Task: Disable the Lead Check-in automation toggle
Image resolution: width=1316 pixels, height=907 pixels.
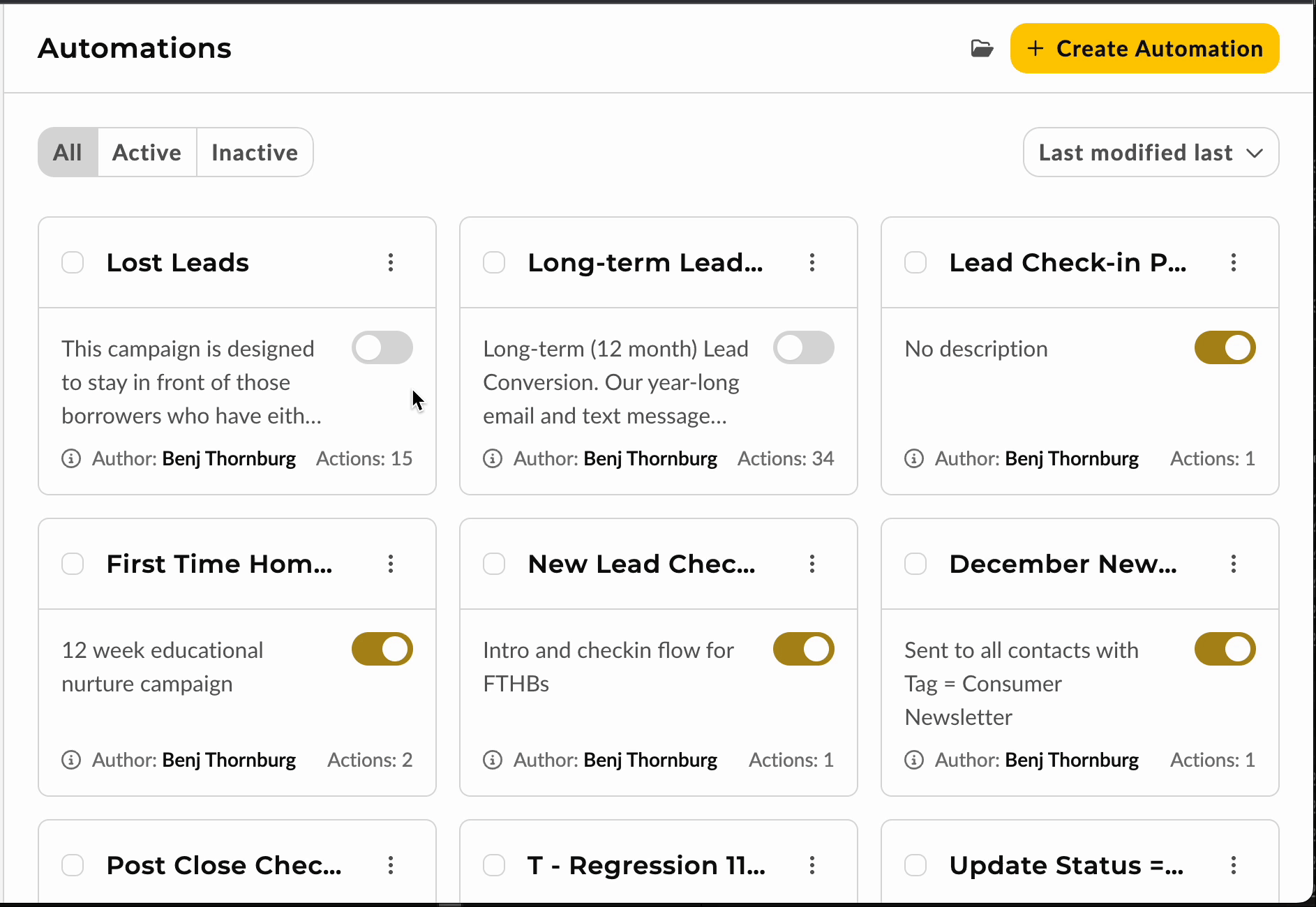Action: [x=1225, y=347]
